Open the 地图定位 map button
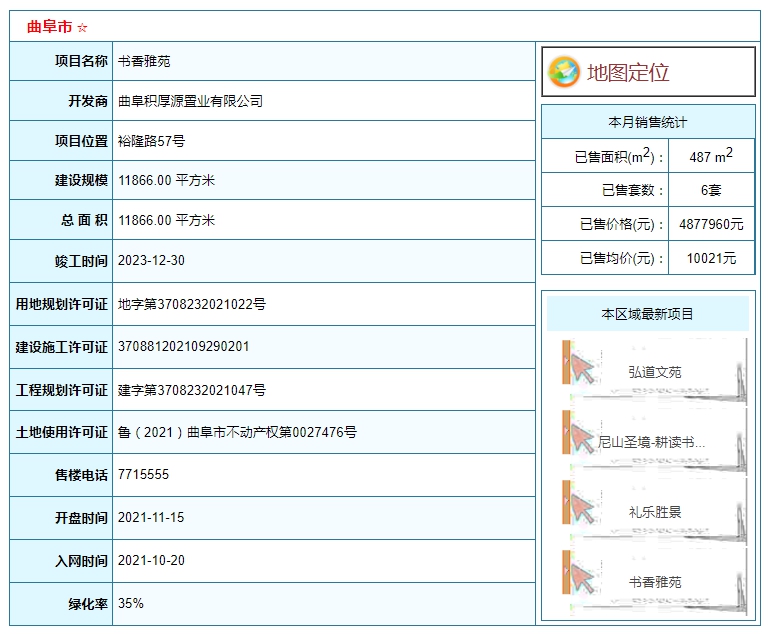The width and height of the screenshot is (771, 634). pyautogui.click(x=648, y=72)
